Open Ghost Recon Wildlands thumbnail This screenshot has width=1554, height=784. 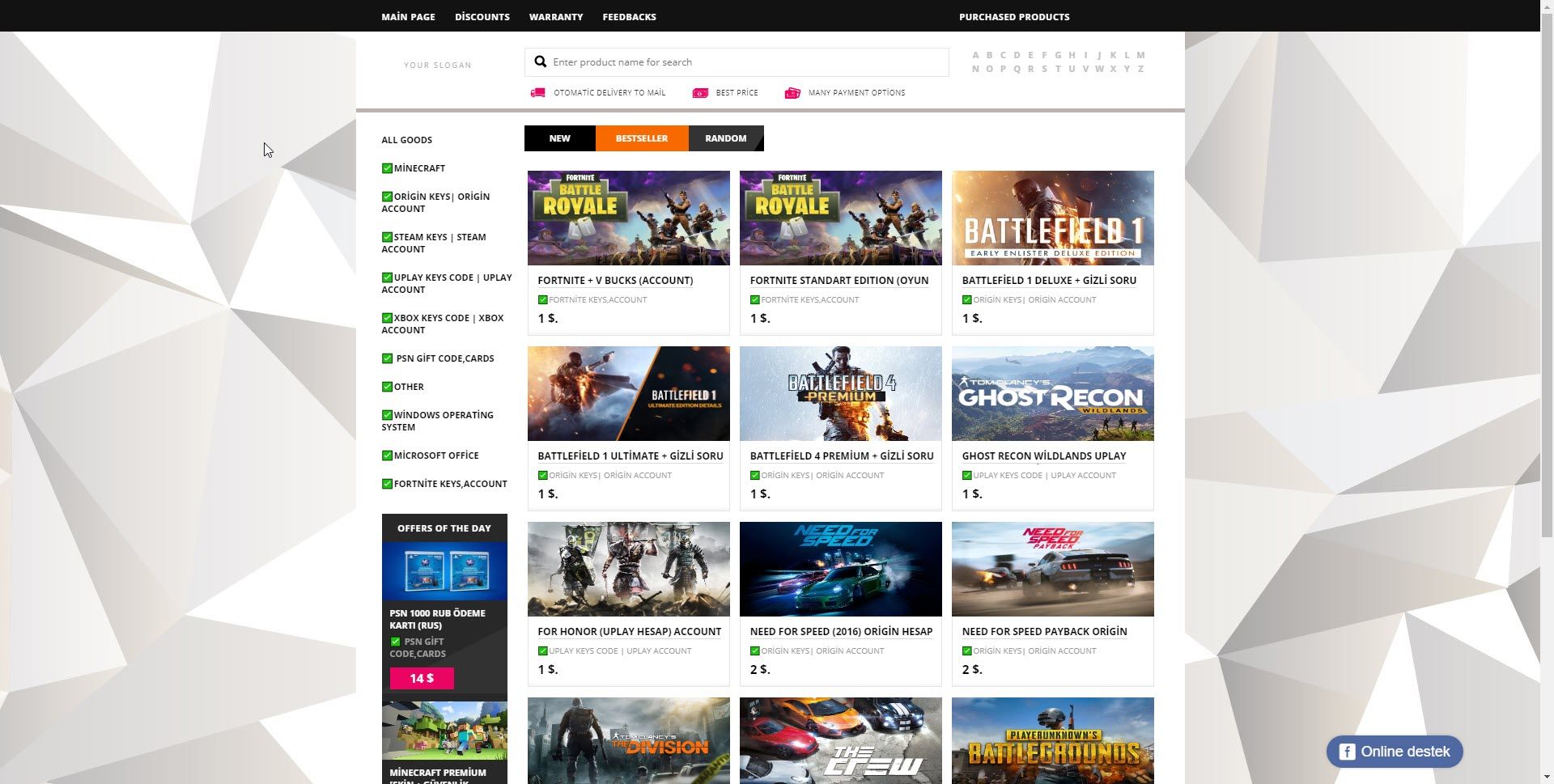click(1052, 394)
